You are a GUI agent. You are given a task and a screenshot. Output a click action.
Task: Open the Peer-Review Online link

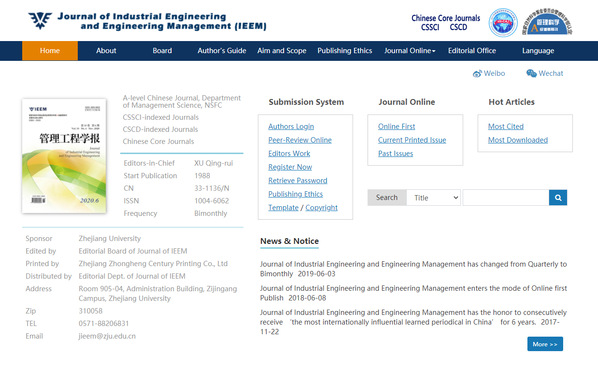click(x=300, y=140)
